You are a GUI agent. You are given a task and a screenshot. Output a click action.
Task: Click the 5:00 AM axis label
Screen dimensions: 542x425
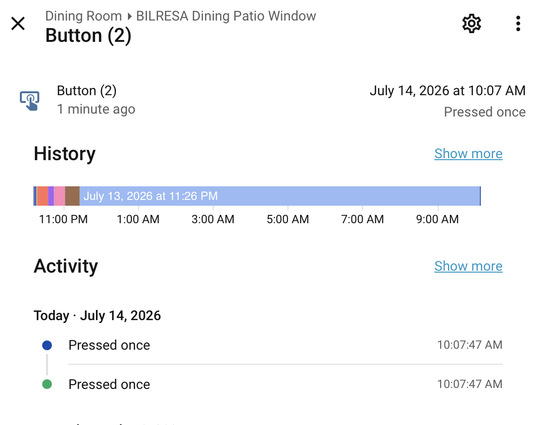coord(288,219)
